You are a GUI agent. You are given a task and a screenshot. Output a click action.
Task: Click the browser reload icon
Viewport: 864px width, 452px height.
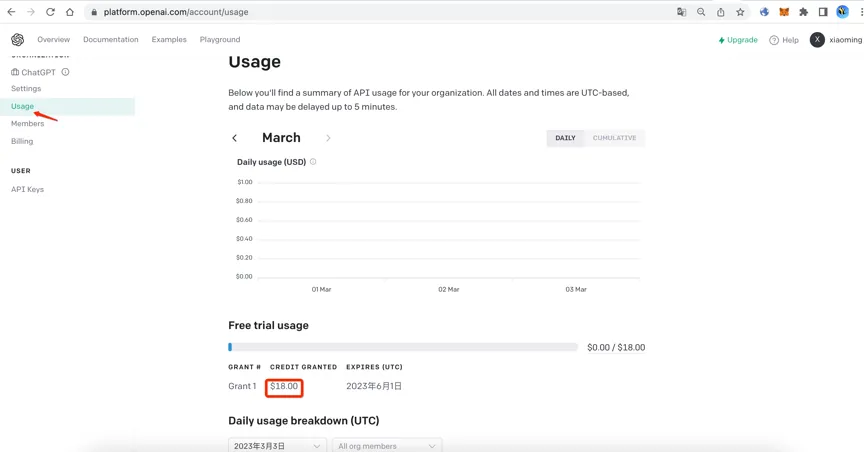[50, 12]
